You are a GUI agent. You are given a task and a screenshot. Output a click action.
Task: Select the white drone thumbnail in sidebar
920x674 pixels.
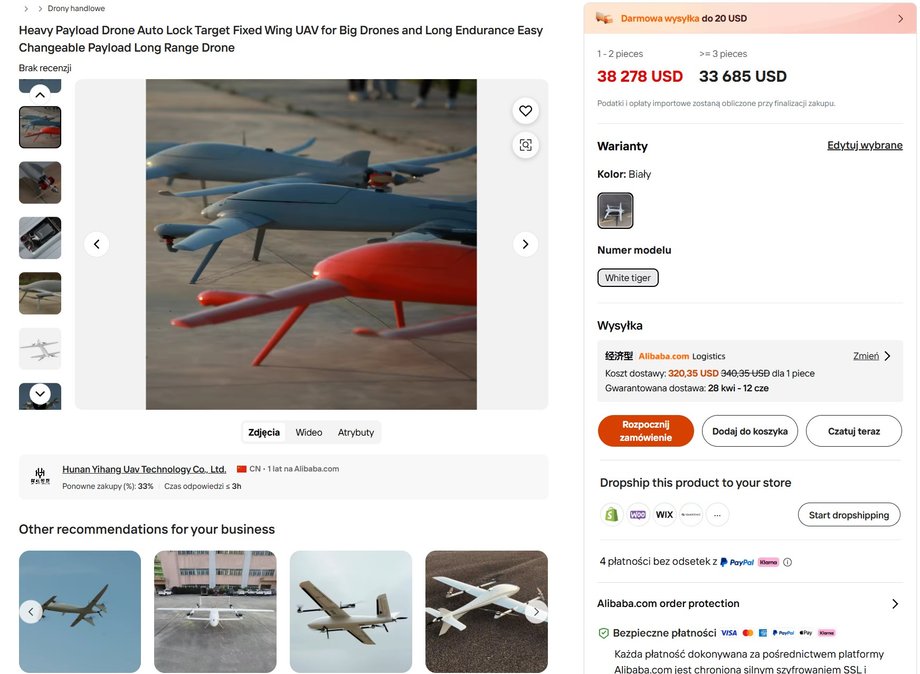pos(39,348)
